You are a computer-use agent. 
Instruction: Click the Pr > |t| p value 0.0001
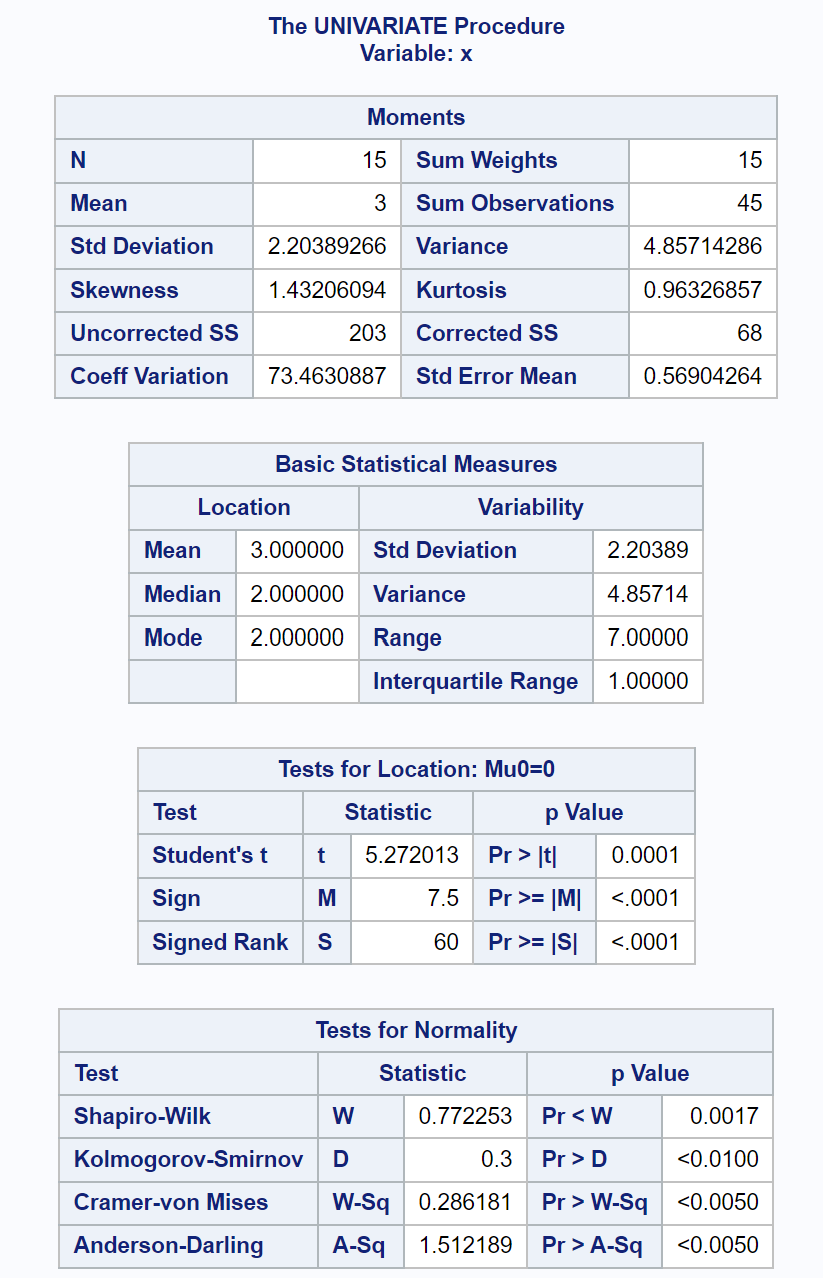(645, 855)
